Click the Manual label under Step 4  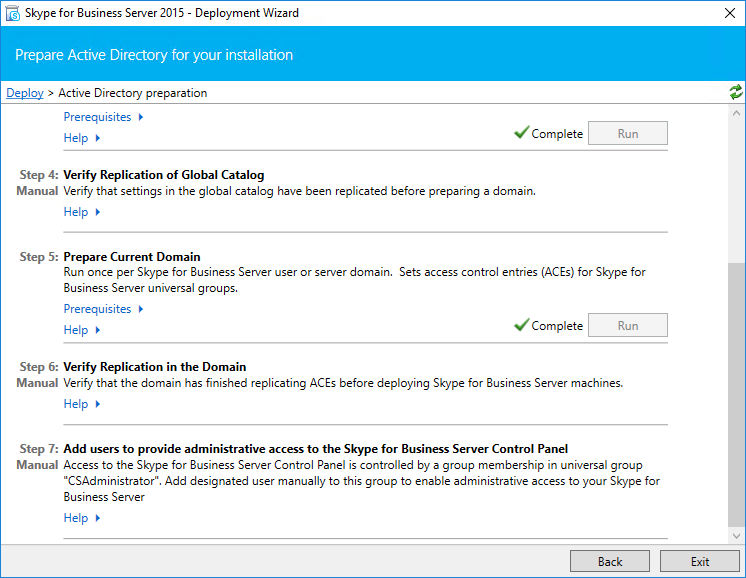(37, 191)
